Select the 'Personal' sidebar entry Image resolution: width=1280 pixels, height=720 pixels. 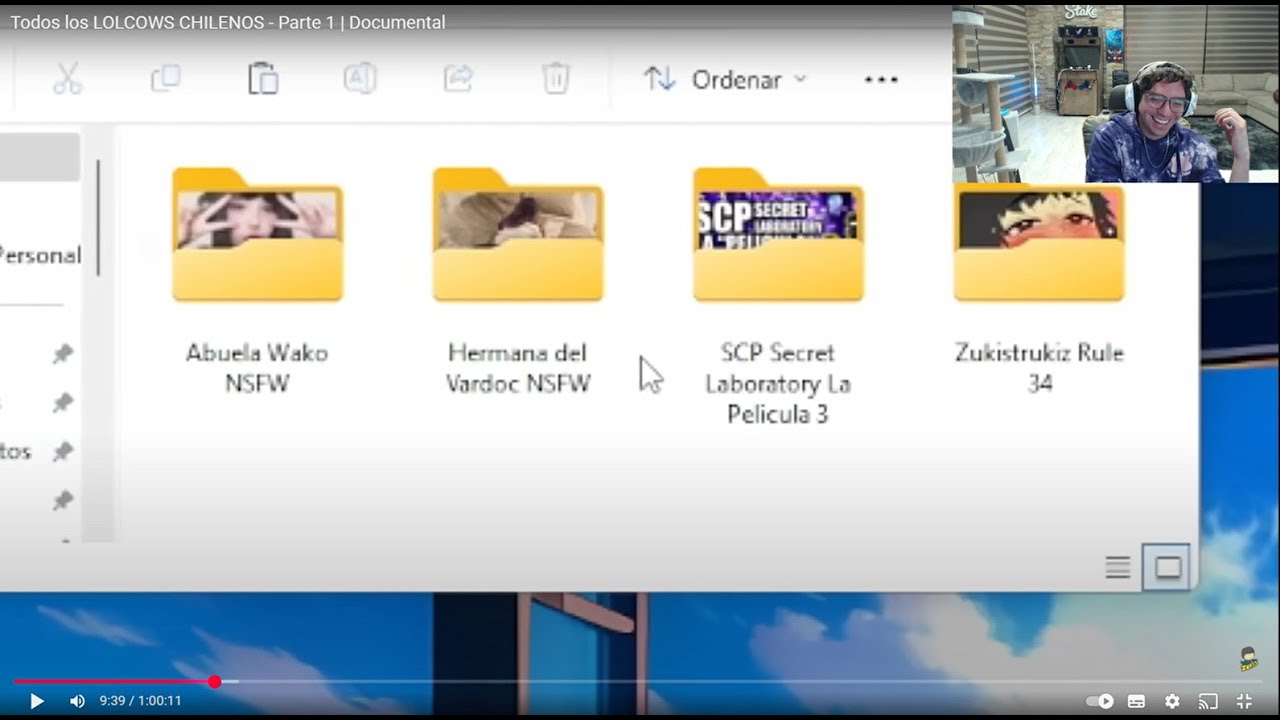[40, 255]
